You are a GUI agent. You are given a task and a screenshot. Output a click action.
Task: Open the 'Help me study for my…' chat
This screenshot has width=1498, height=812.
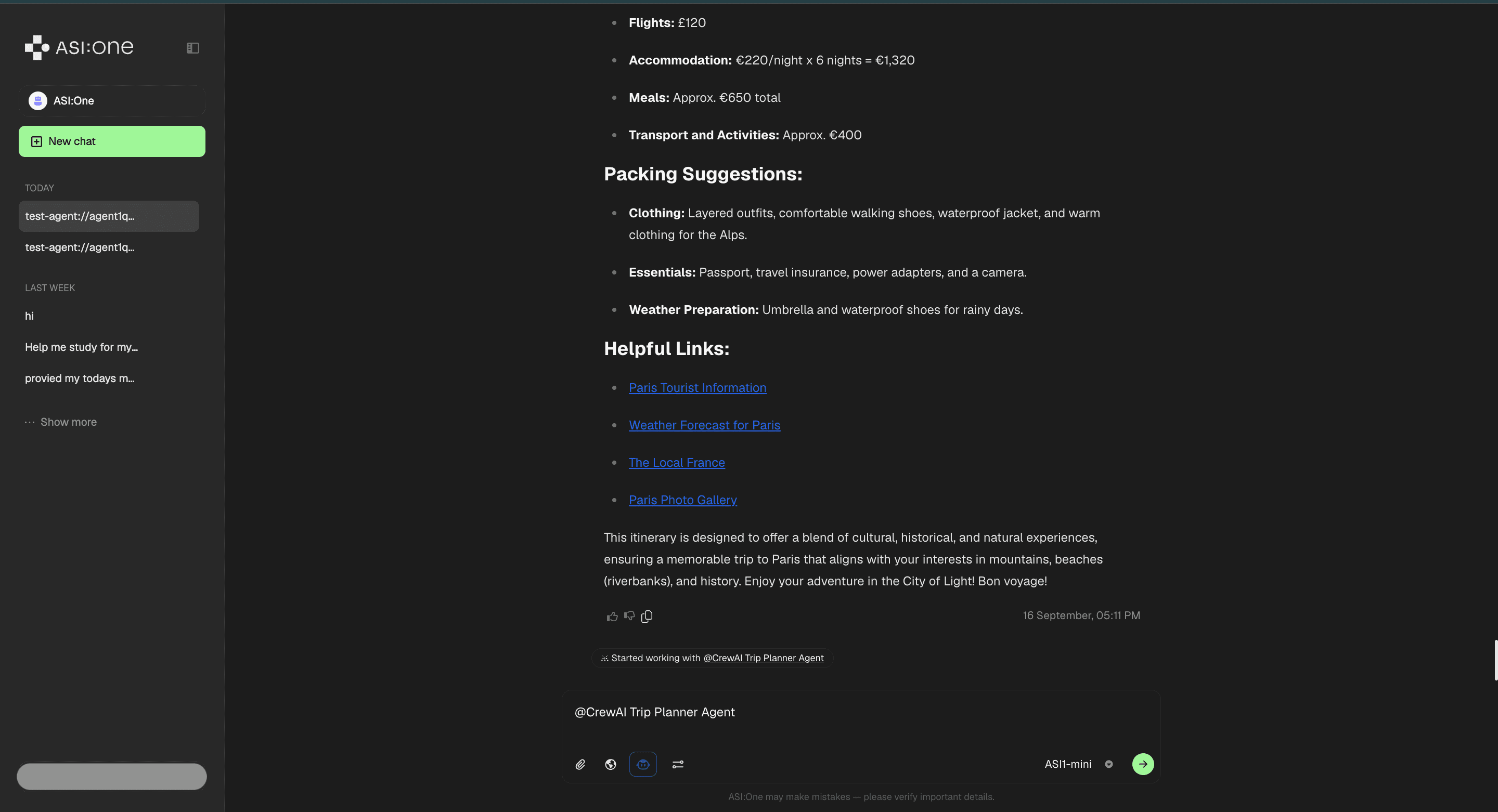pyautogui.click(x=82, y=347)
